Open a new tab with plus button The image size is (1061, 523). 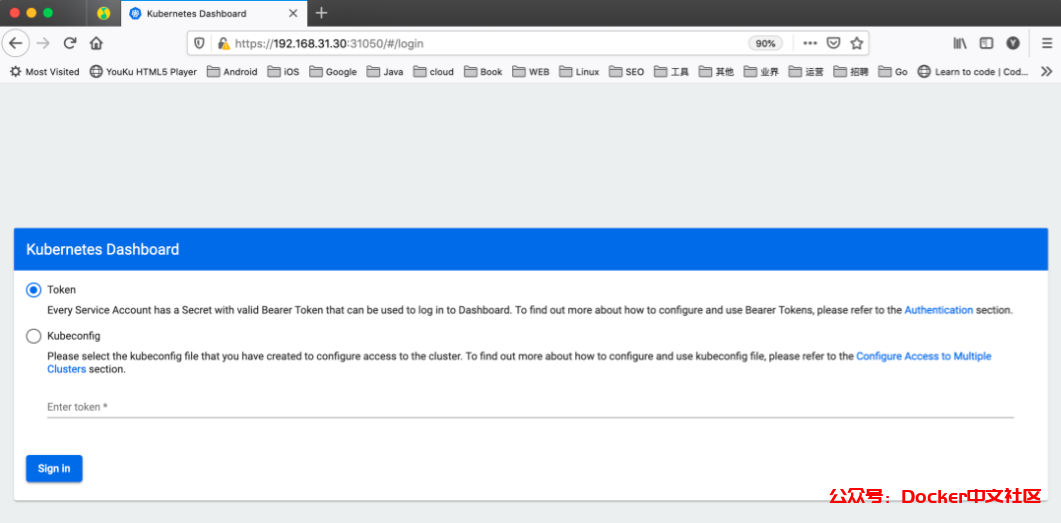click(x=321, y=13)
